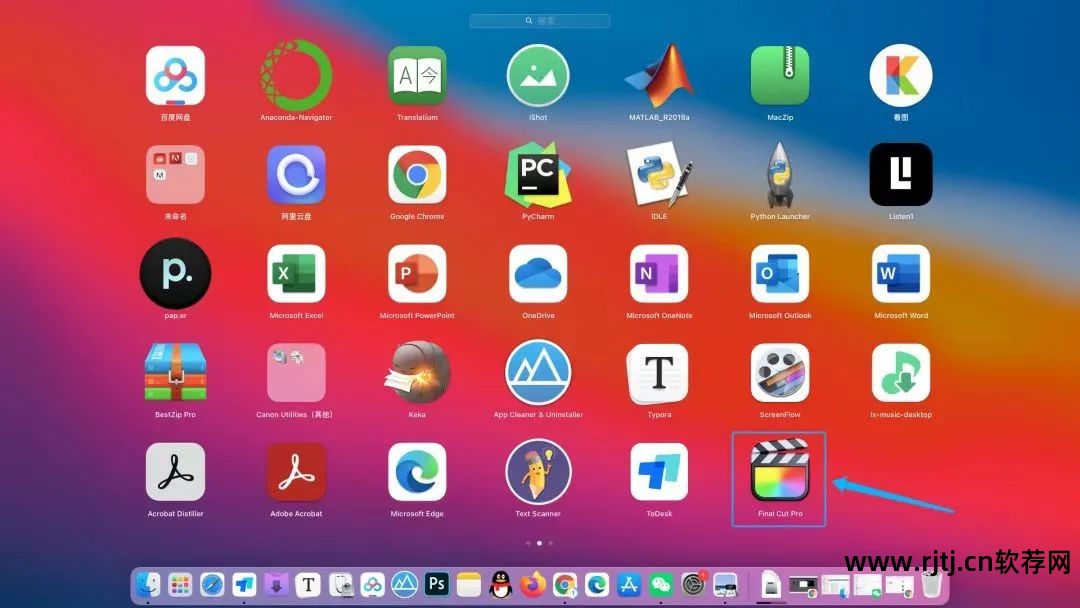
Task: Open Finder in the Dock
Action: 147,585
